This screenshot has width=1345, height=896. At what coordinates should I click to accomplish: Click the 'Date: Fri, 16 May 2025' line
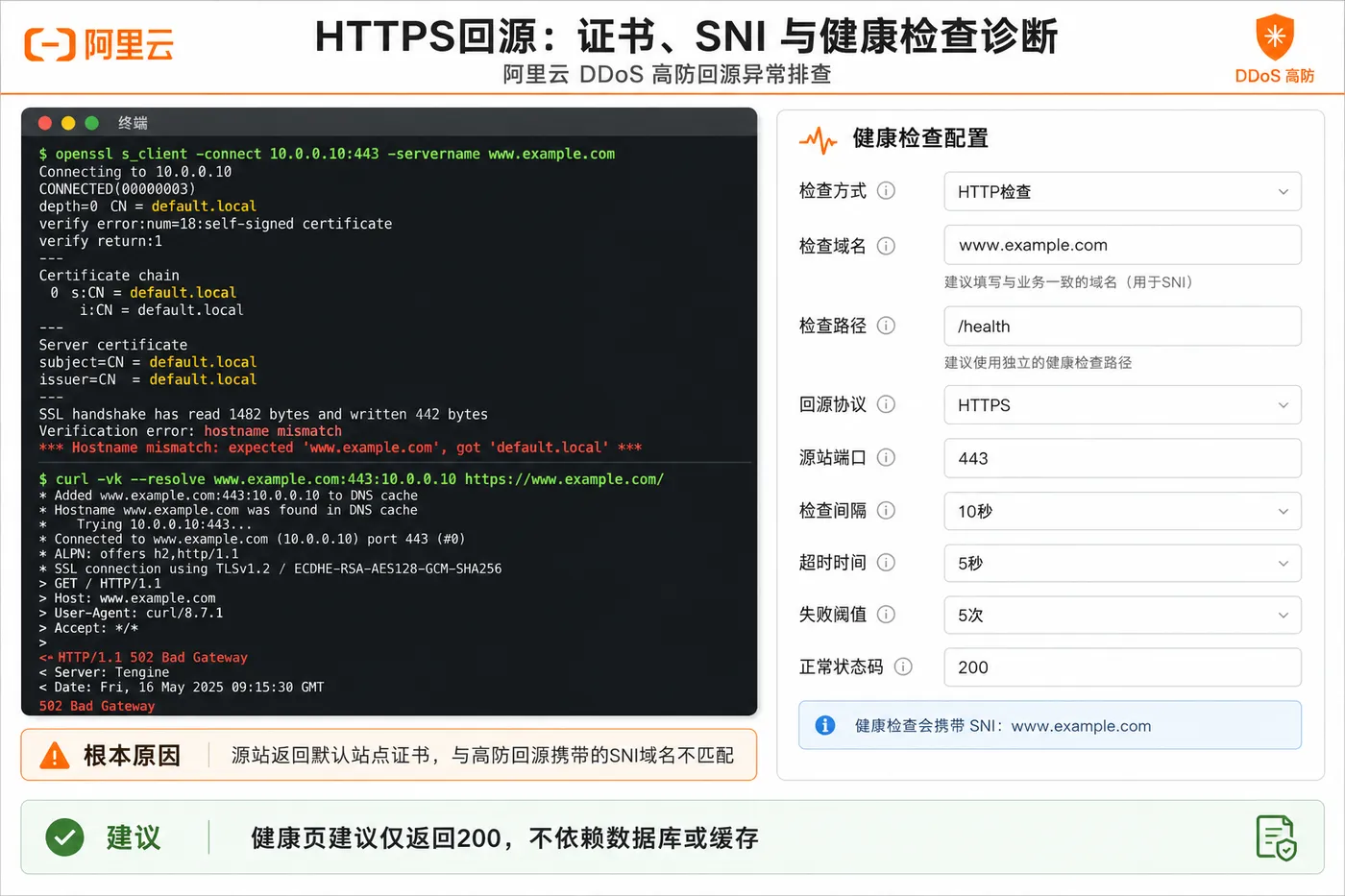tap(182, 688)
